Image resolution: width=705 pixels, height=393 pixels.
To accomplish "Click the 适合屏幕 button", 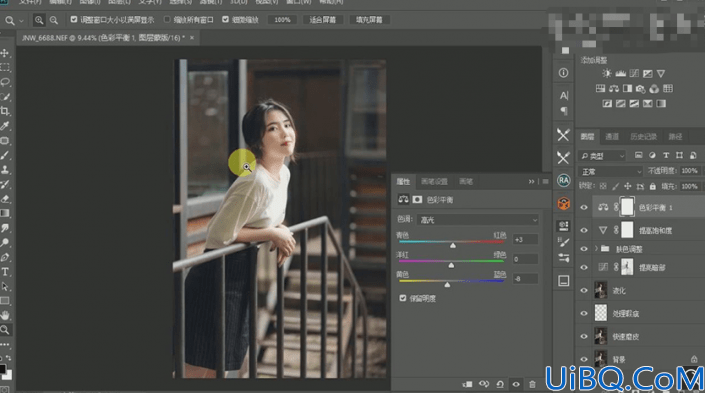I will coord(323,20).
